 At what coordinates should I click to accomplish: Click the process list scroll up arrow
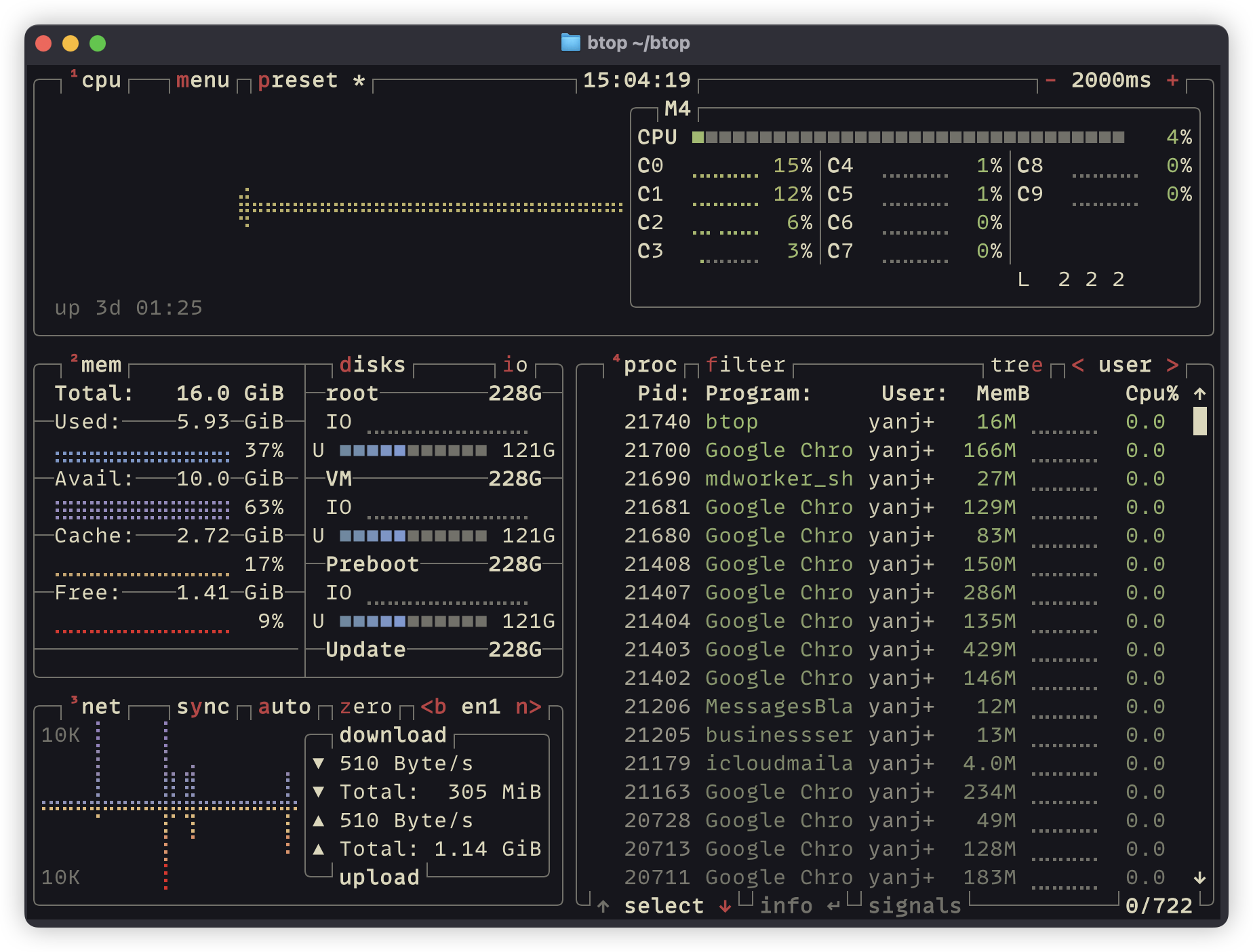coord(1199,394)
